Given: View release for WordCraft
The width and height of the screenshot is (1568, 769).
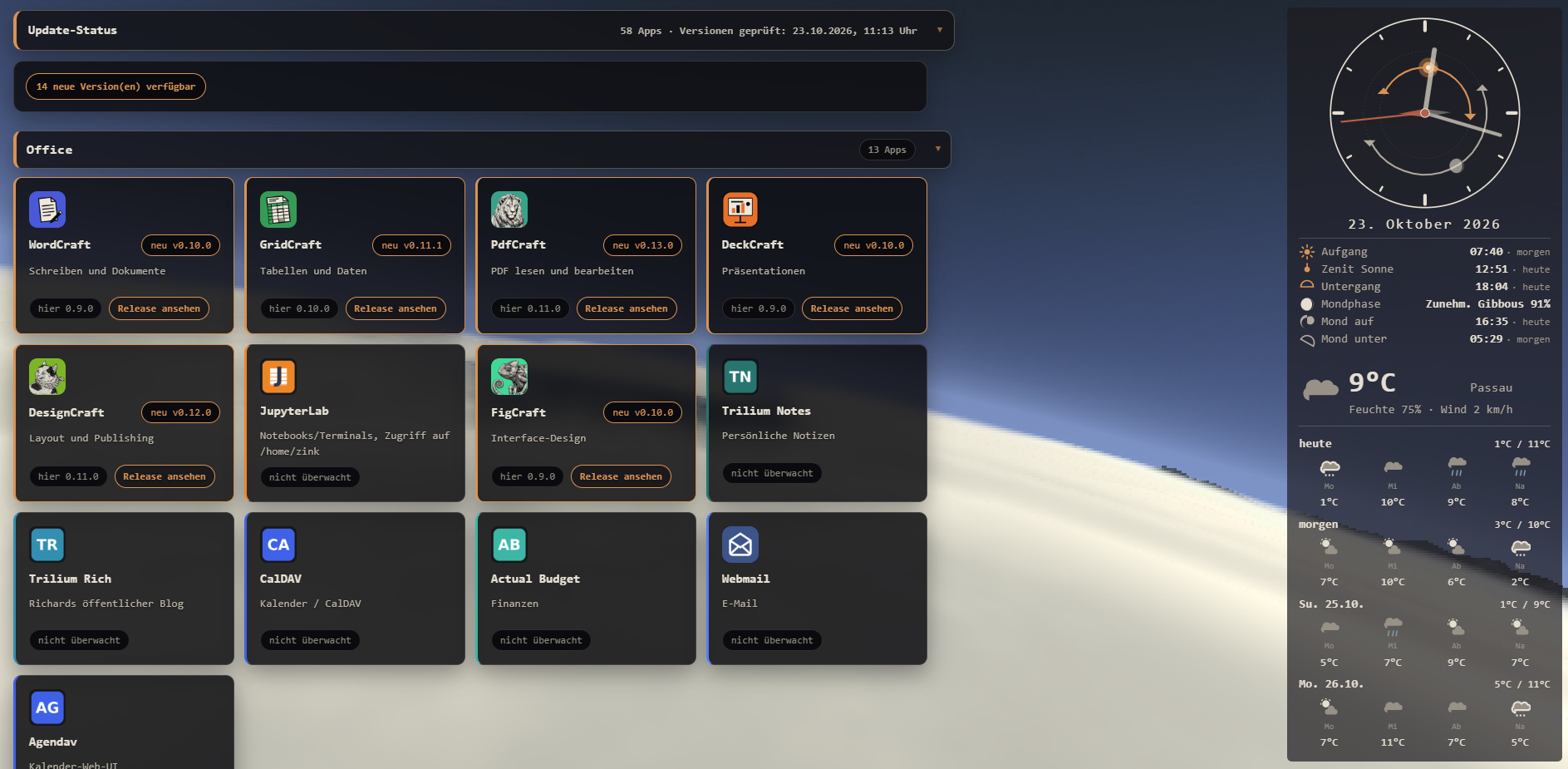Looking at the screenshot, I should click(159, 308).
